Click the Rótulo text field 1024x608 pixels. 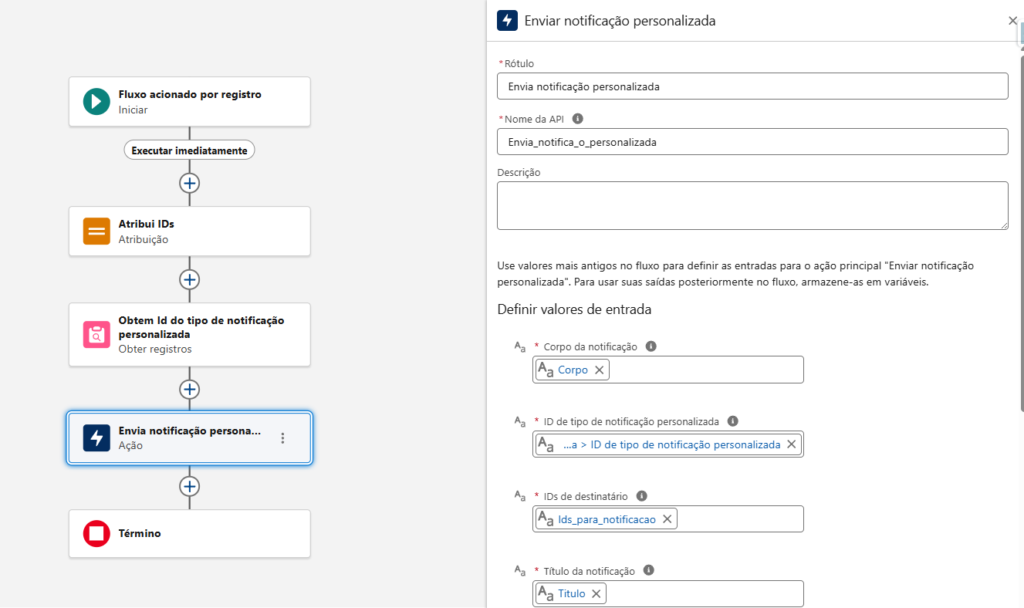(x=752, y=86)
